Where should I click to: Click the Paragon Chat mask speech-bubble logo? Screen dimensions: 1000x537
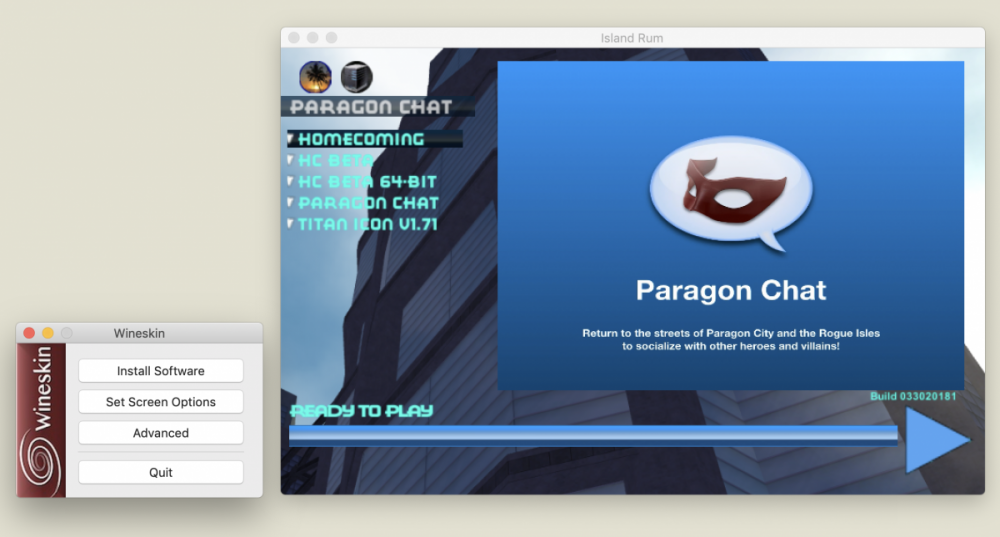pos(731,193)
